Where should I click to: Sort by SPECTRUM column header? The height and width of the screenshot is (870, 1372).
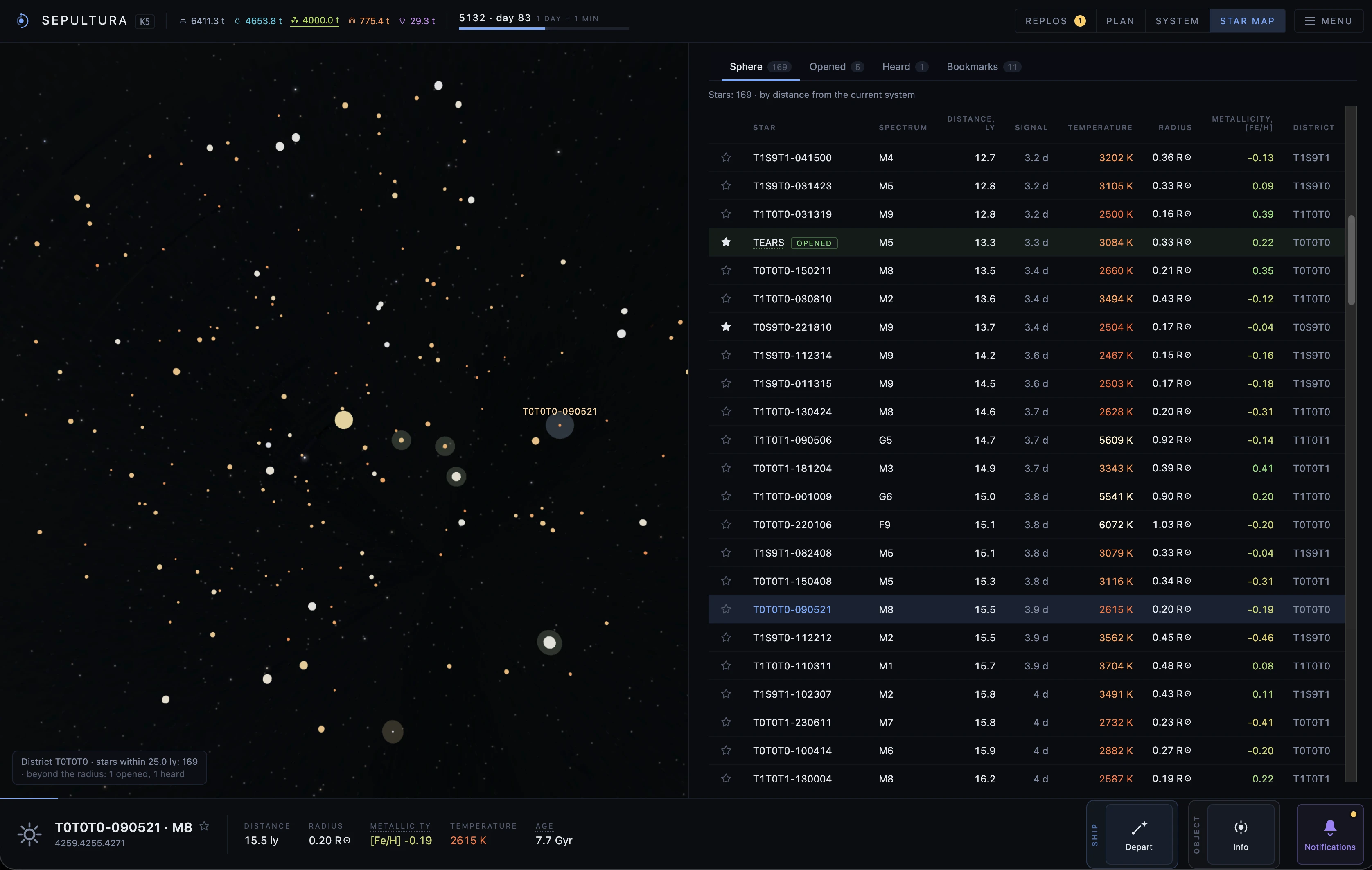pos(903,127)
